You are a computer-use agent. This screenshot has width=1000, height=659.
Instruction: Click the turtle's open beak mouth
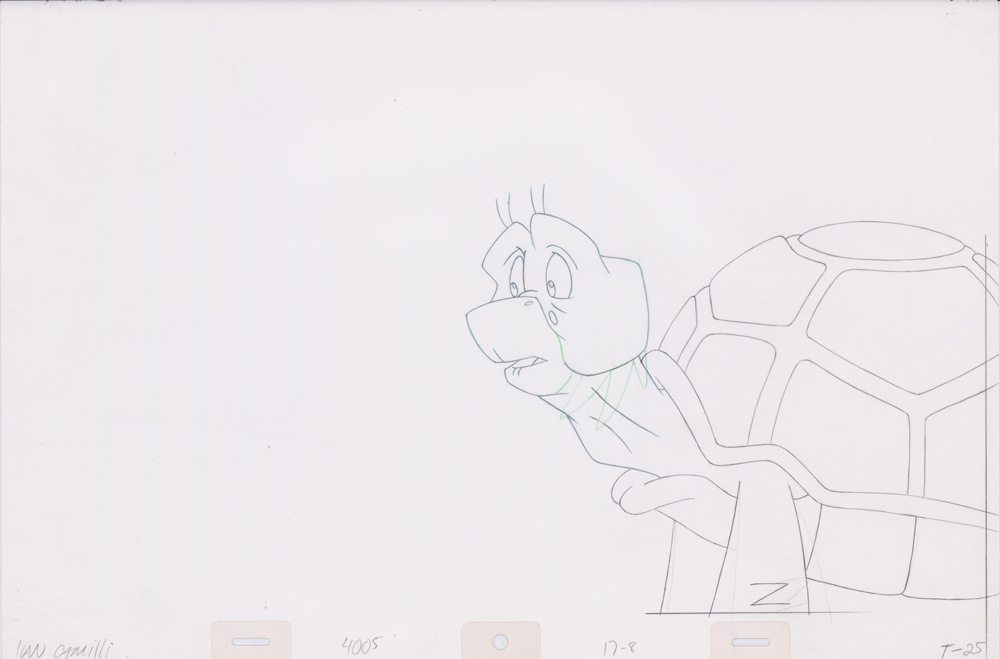(525, 365)
